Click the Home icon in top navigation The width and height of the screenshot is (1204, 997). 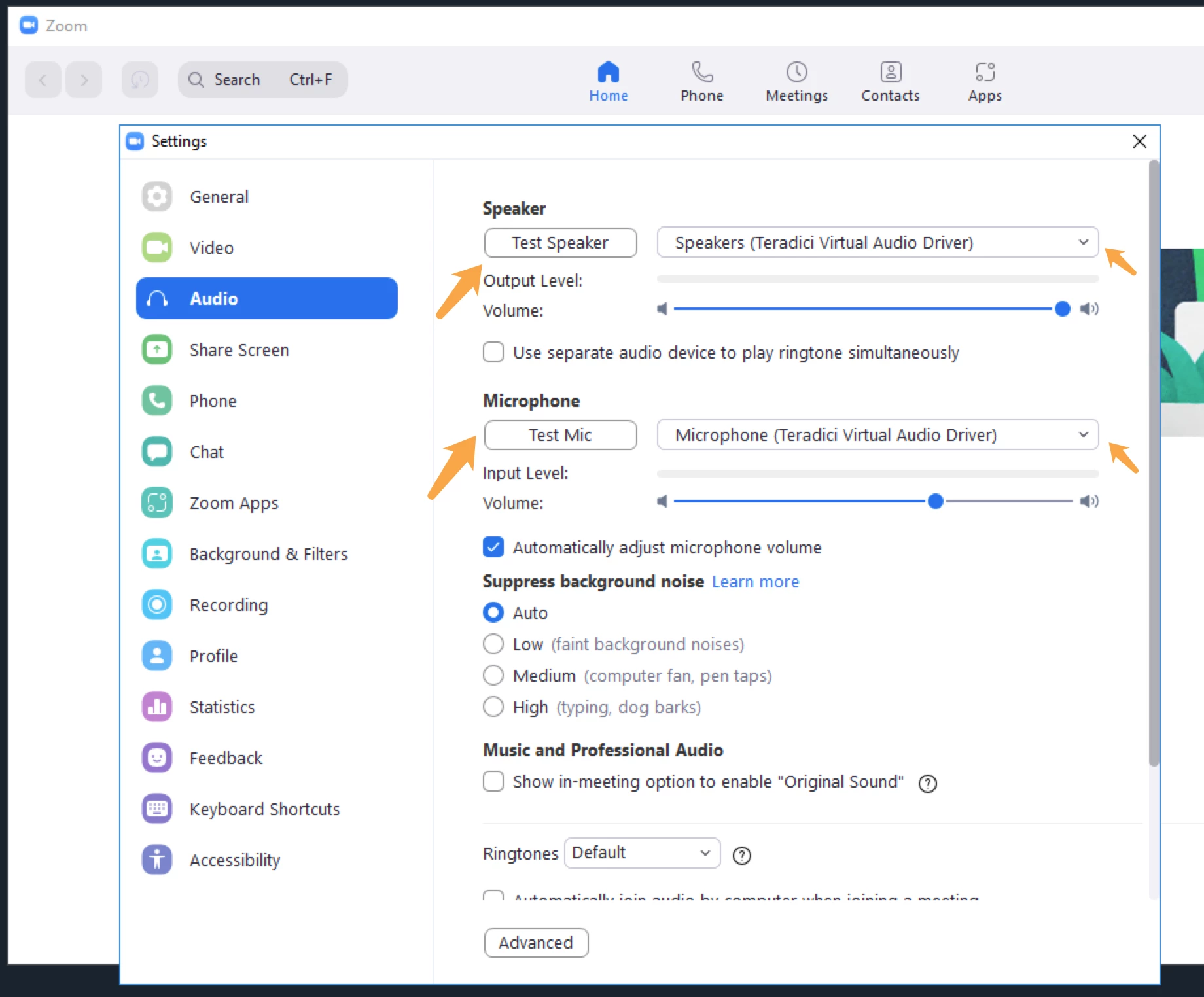(x=609, y=72)
